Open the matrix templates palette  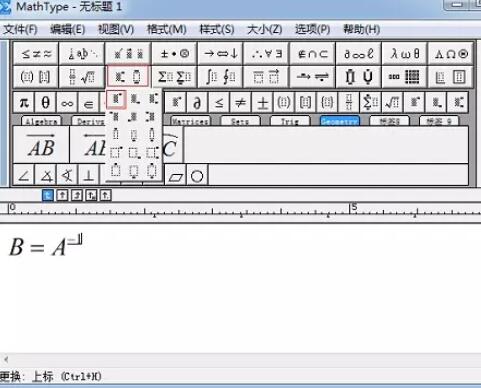[404, 77]
